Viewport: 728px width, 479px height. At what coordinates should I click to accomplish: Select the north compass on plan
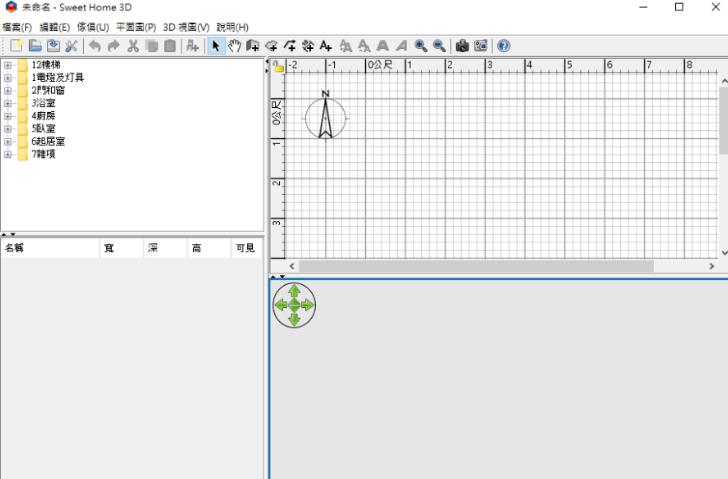(325, 115)
